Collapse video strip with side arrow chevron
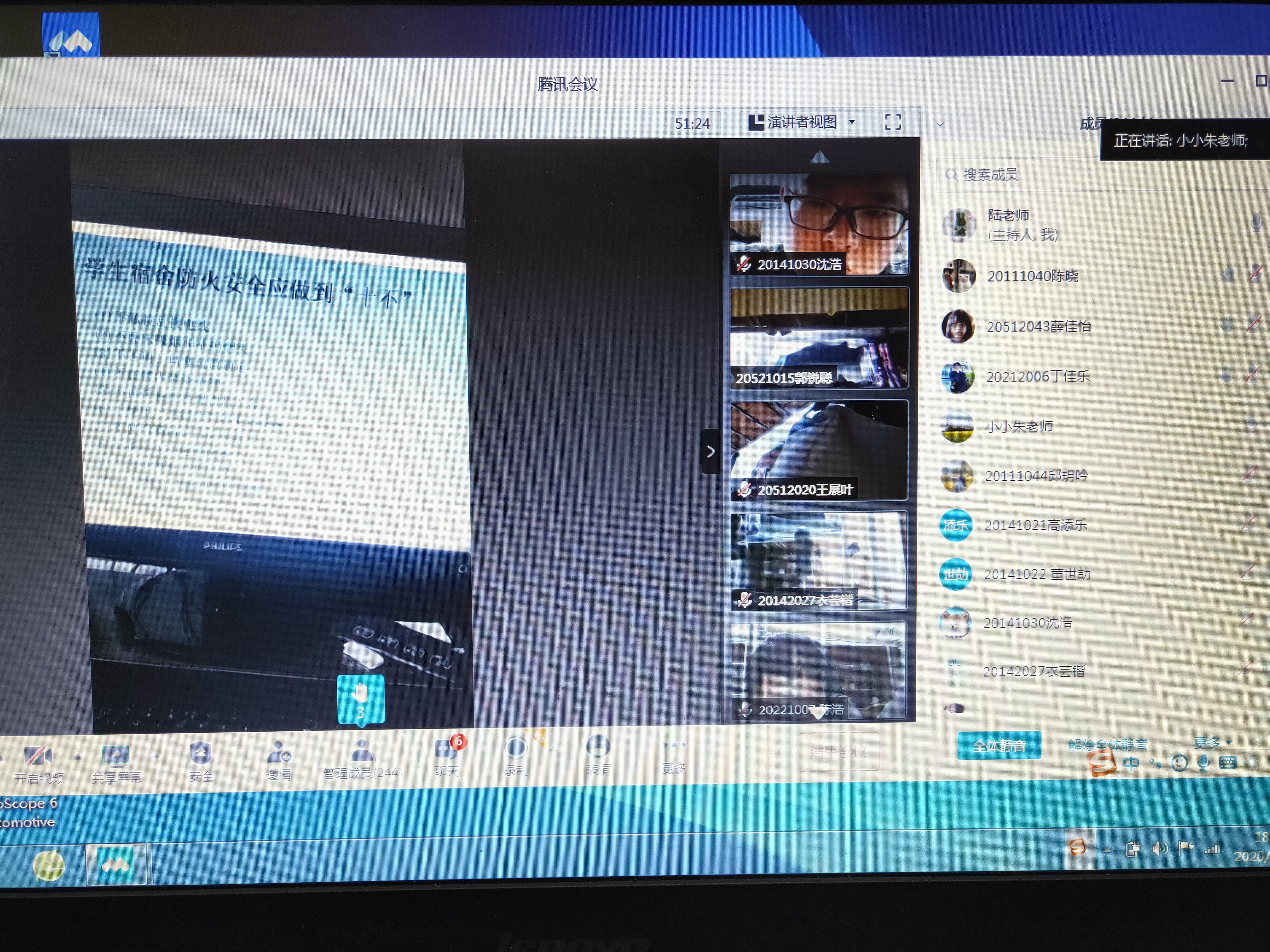1270x952 pixels. 710,451
